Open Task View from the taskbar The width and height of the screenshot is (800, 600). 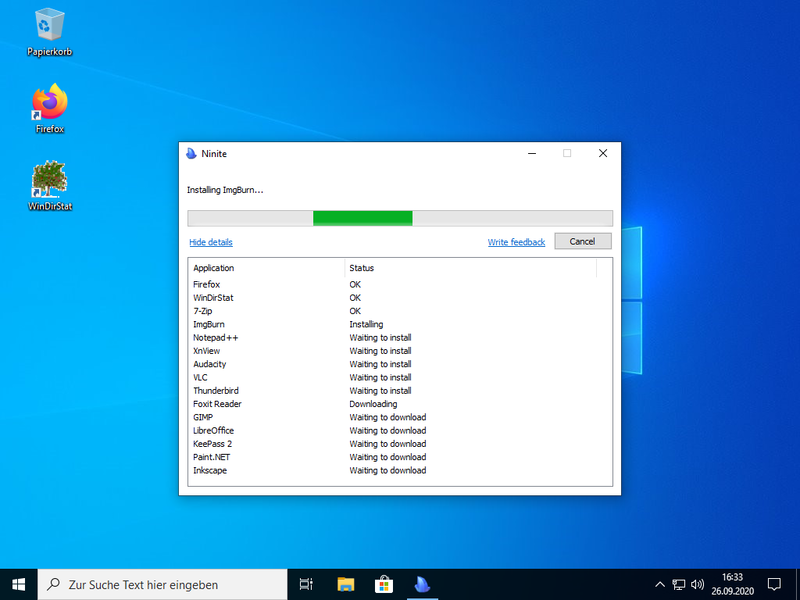306,583
